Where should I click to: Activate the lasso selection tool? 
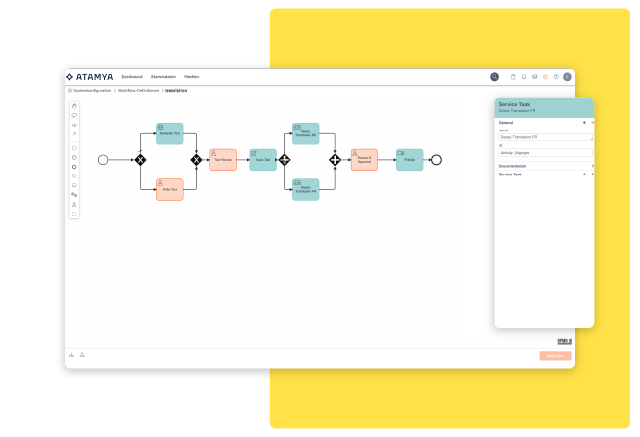tap(74, 115)
